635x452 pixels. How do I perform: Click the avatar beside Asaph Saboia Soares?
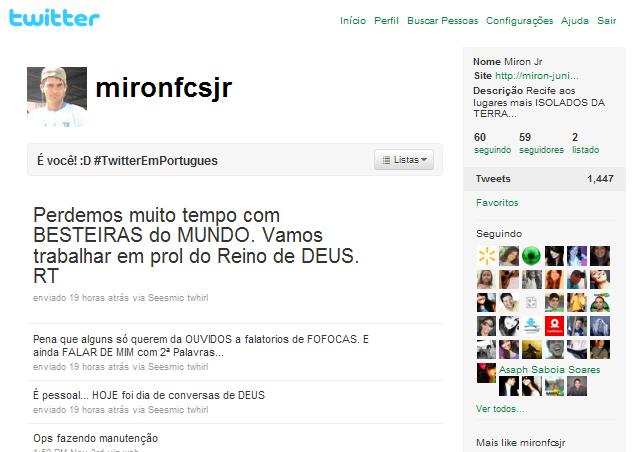point(486,373)
